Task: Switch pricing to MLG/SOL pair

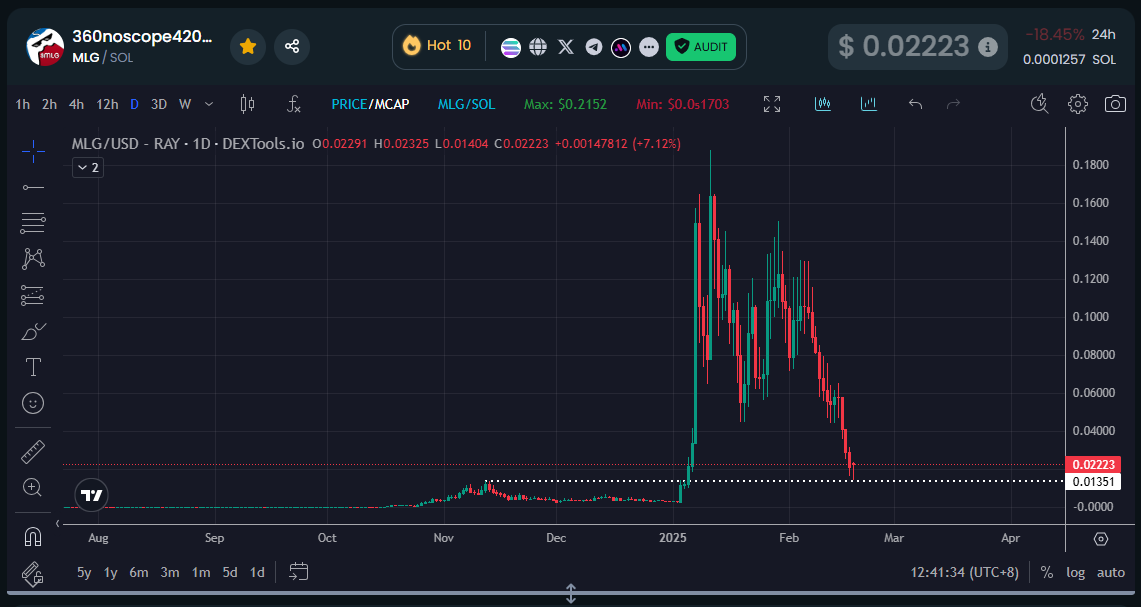Action: pyautogui.click(x=466, y=103)
